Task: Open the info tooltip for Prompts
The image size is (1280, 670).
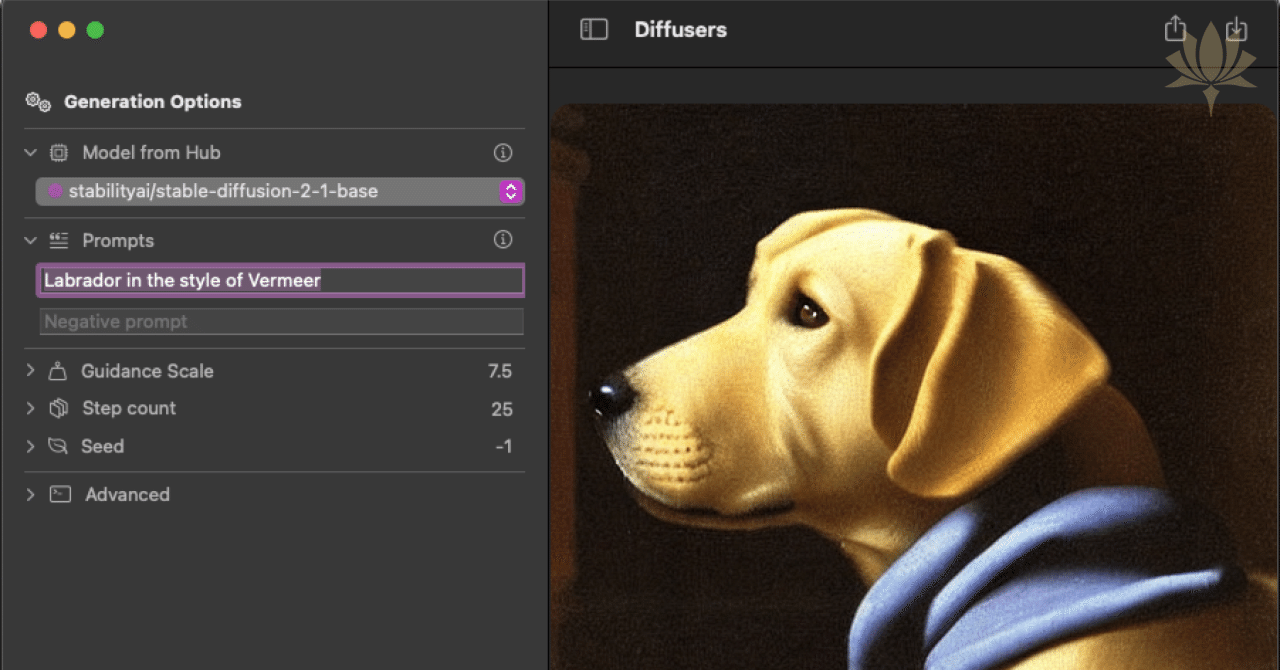Action: (x=503, y=239)
